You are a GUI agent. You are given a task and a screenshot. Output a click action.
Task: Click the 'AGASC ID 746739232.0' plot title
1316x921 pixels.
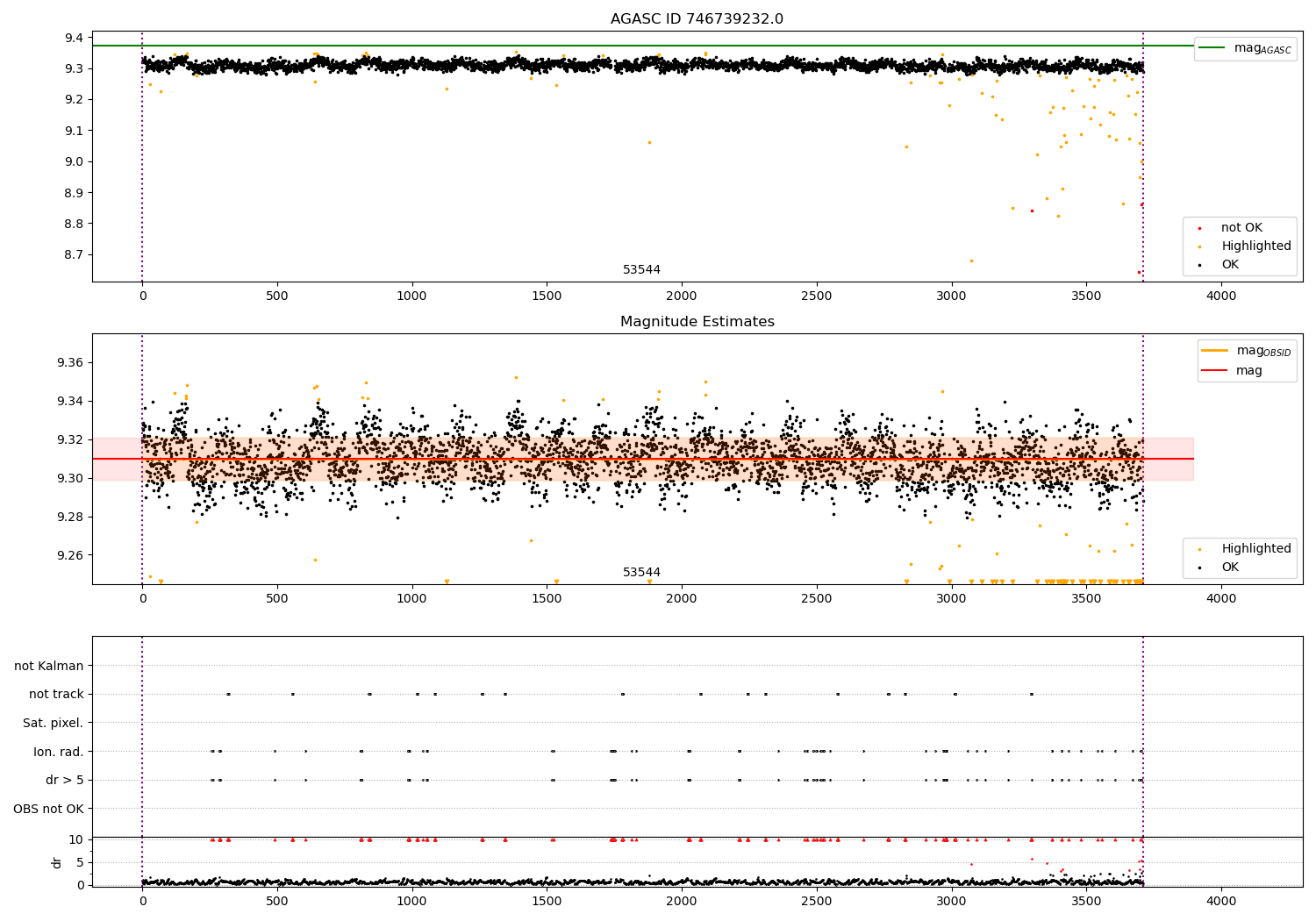point(697,19)
